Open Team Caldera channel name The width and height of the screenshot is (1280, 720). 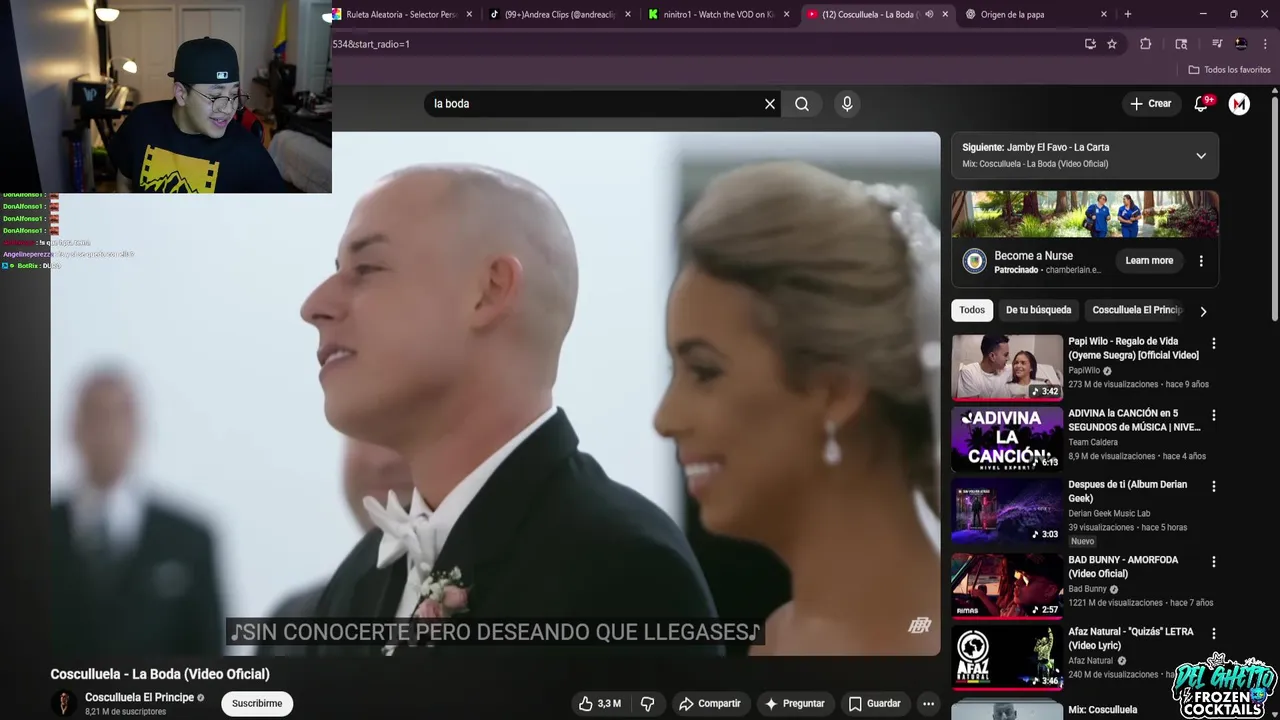[x=1093, y=442]
